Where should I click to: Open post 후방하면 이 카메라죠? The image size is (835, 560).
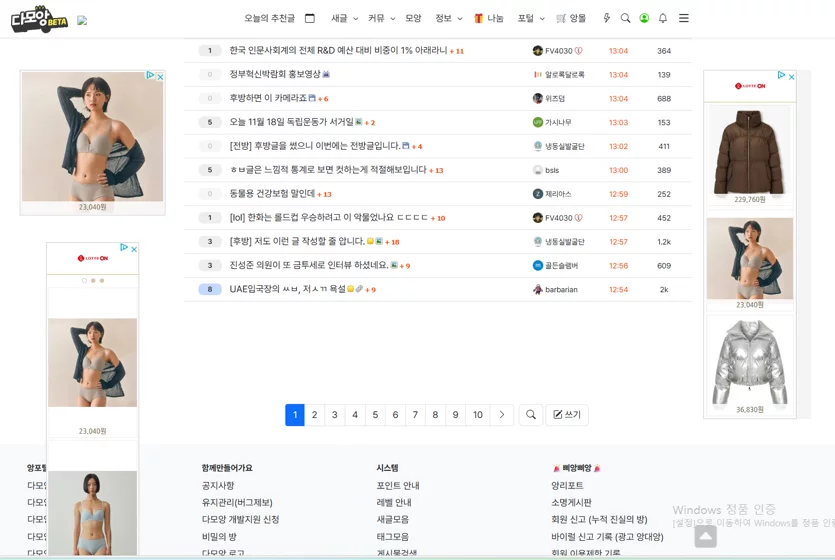point(268,98)
